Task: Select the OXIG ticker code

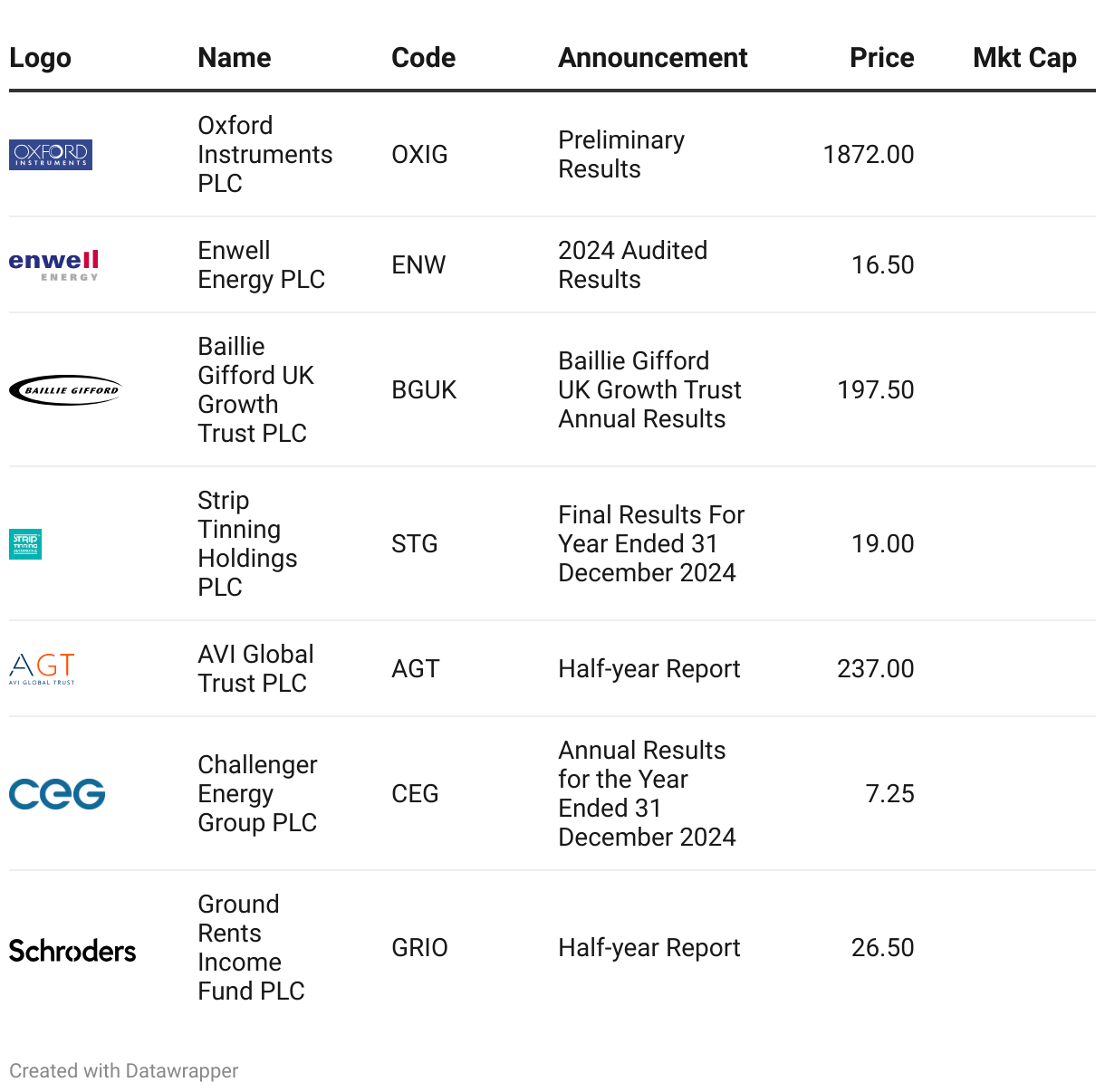Action: [x=419, y=155]
